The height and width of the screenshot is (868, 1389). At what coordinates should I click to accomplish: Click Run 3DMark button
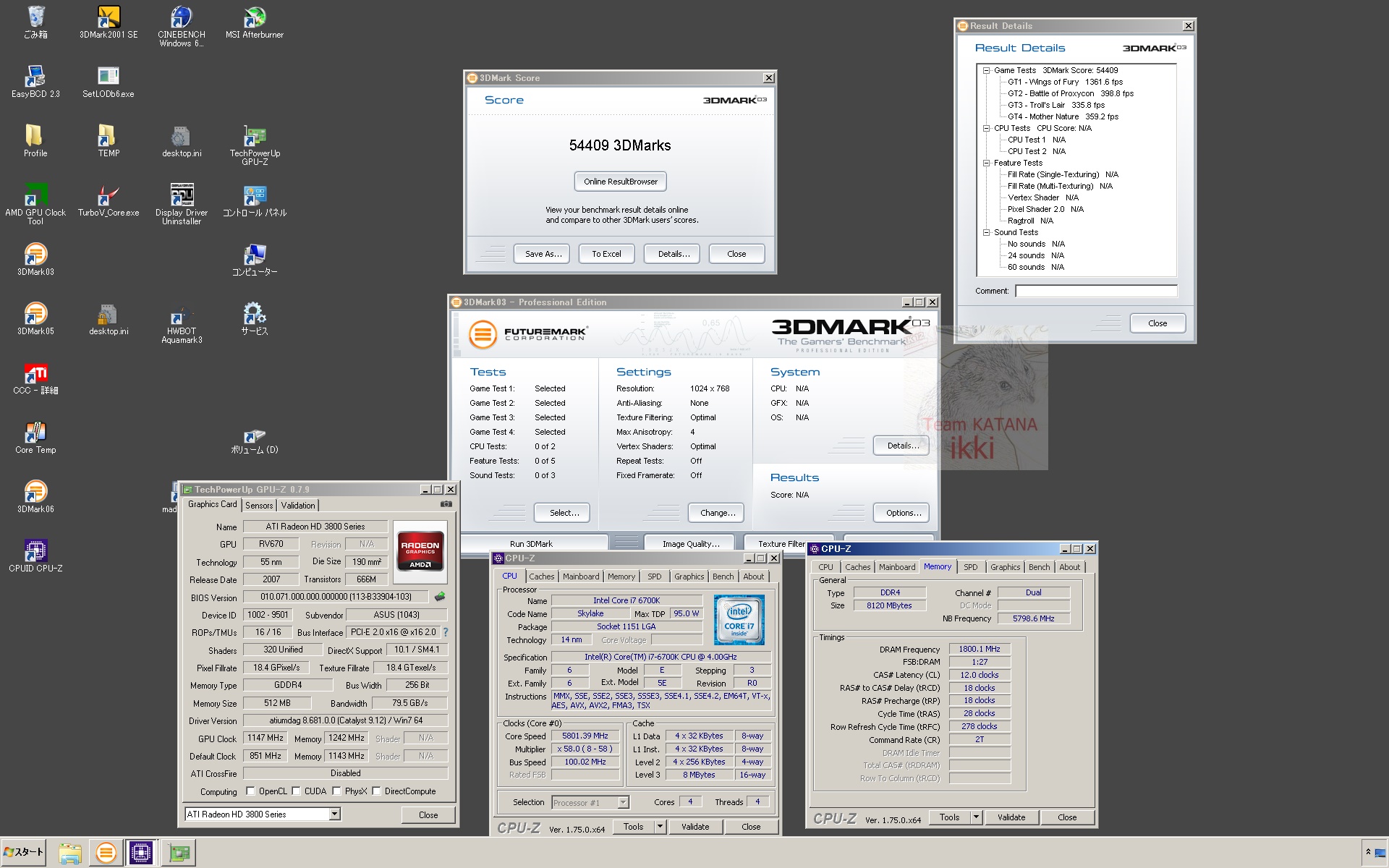532,543
